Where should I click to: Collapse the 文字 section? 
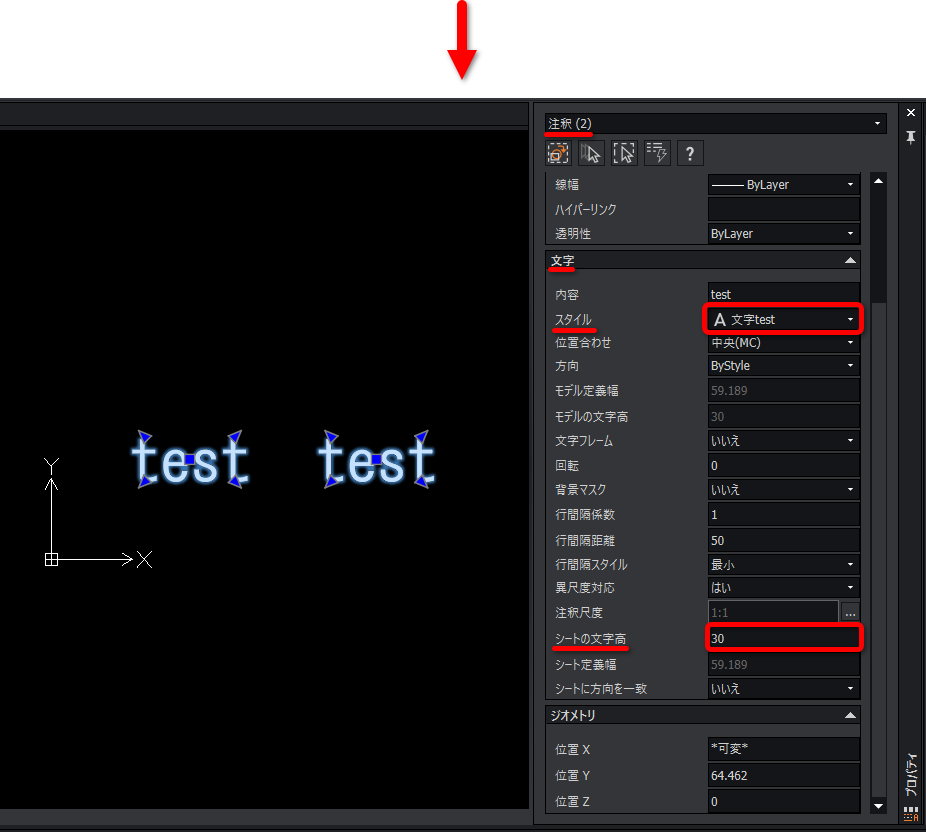pos(850,260)
